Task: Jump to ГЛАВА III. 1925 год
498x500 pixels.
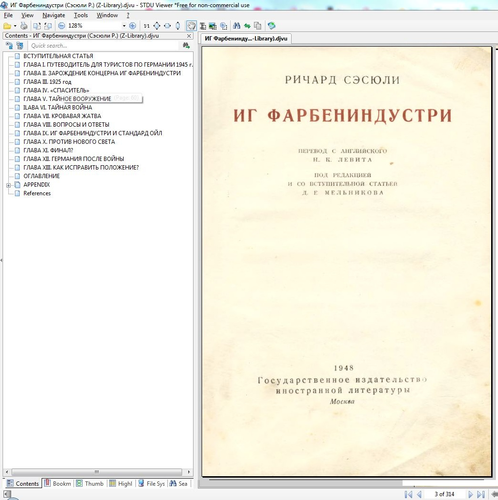Action: pos(47,82)
